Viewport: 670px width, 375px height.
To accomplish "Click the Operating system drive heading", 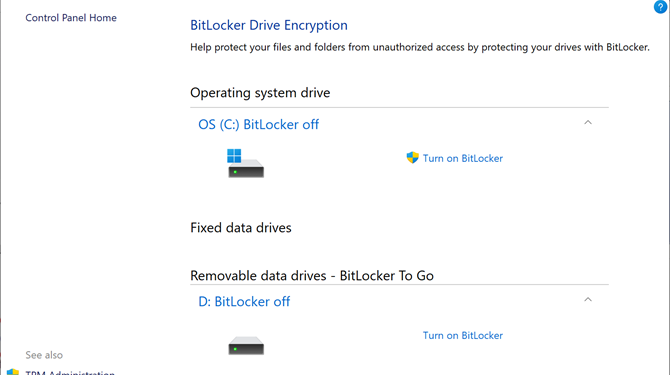I will click(260, 93).
